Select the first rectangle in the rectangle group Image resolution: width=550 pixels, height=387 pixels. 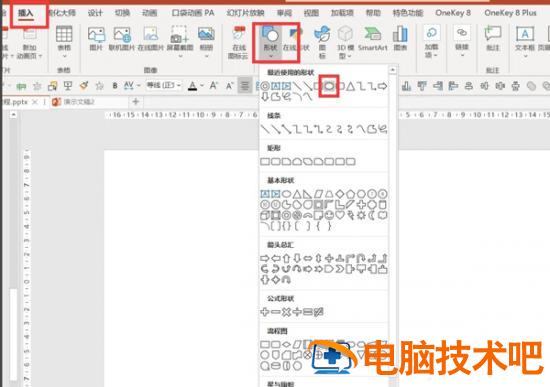(x=265, y=161)
